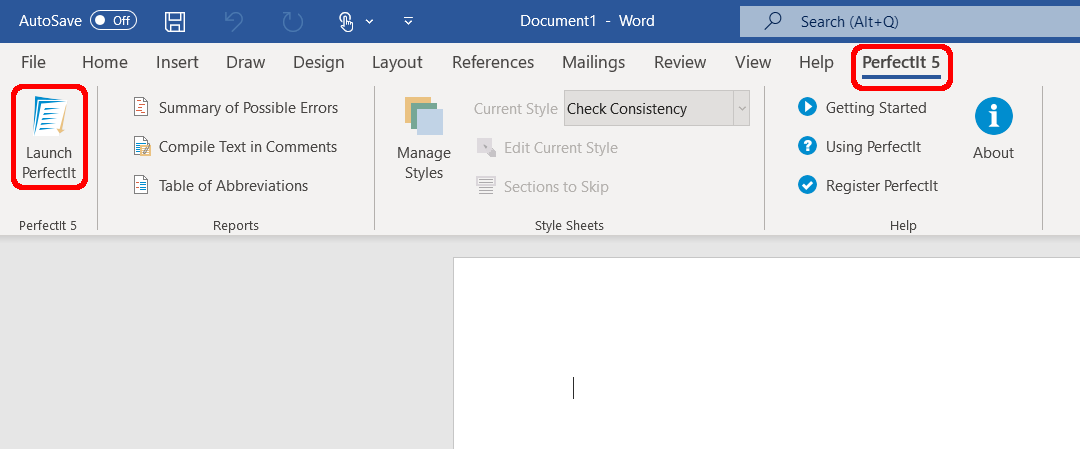Click inside the blank document page
Image resolution: width=1080 pixels, height=449 pixels.
766,353
